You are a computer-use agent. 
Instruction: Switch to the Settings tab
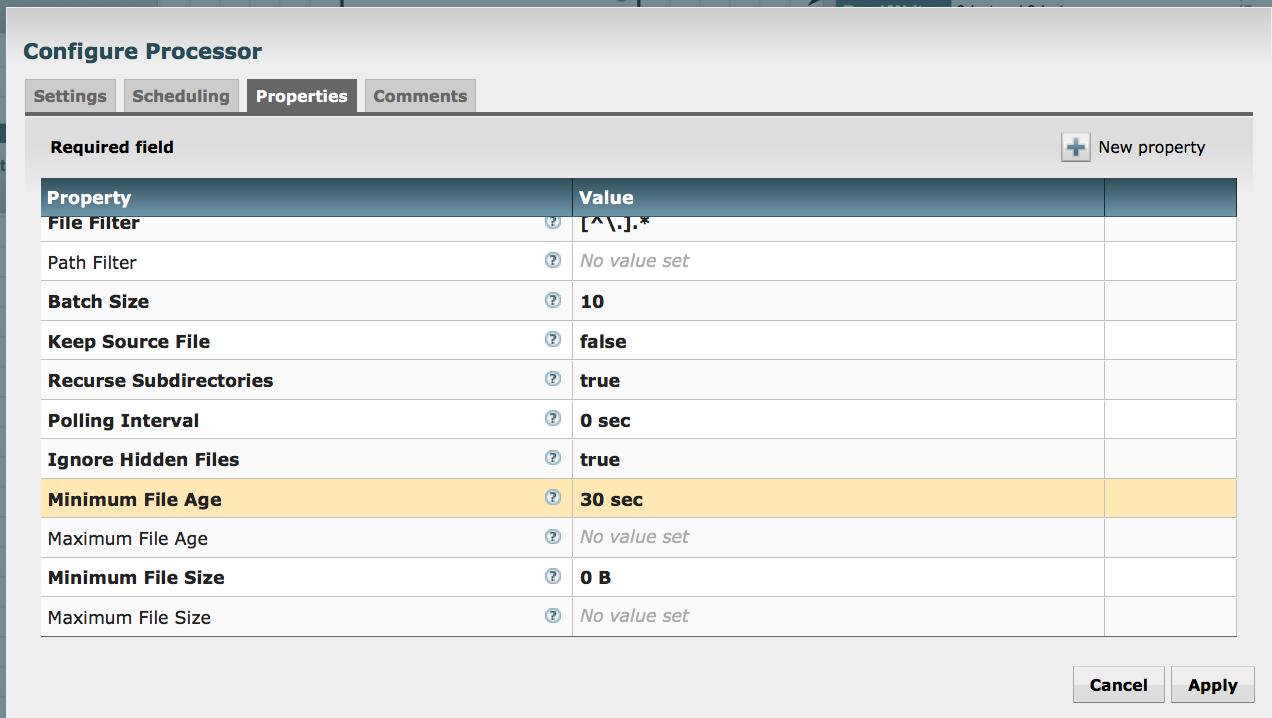70,95
